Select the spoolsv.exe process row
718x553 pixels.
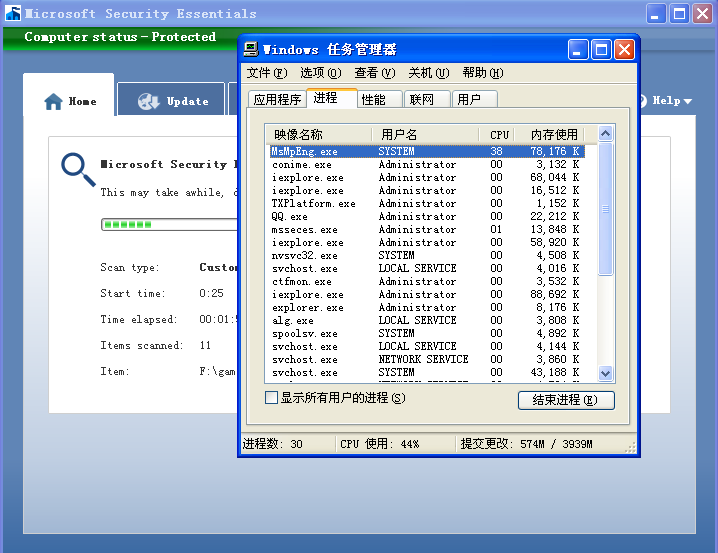427,334
